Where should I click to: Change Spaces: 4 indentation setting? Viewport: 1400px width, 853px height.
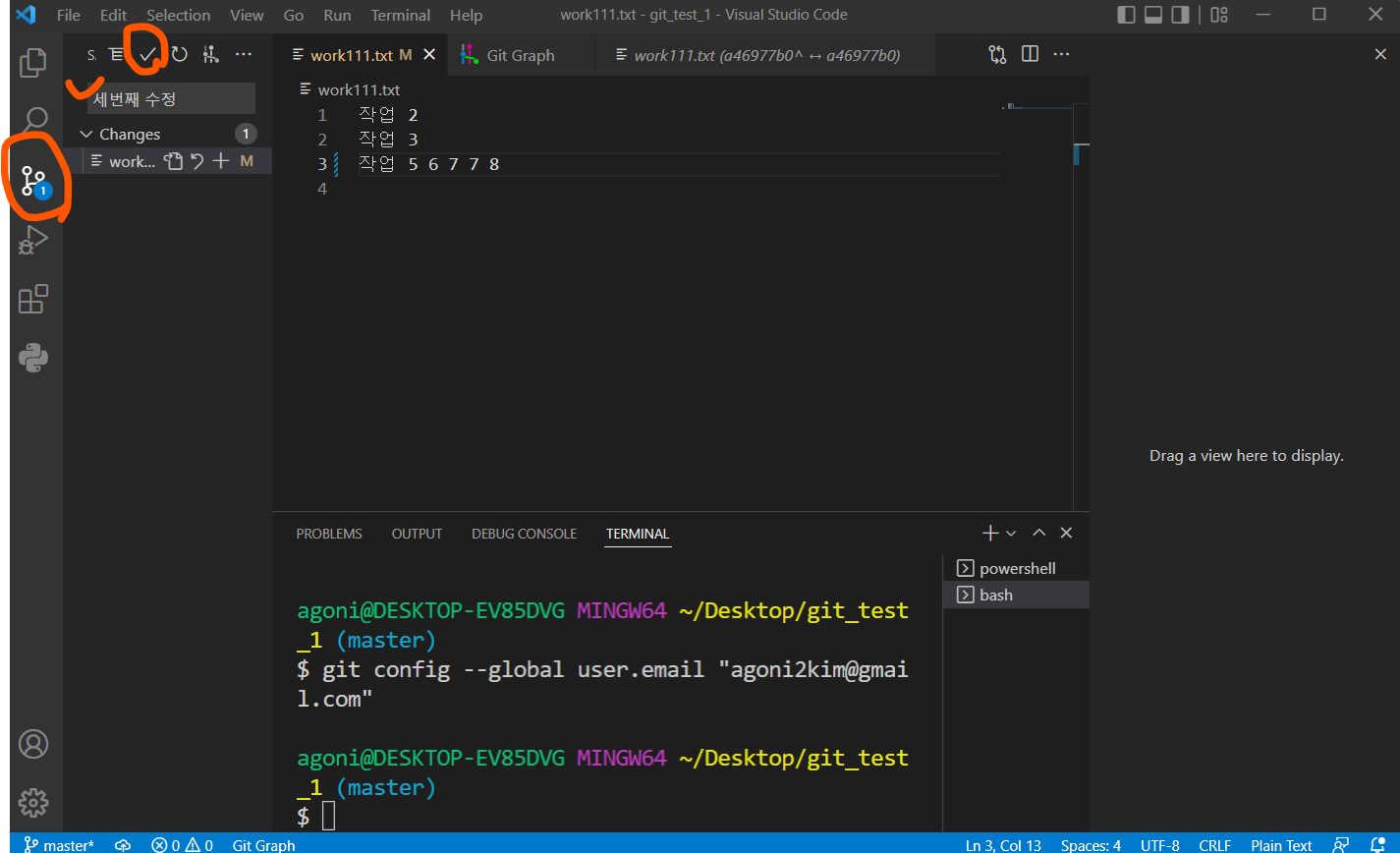pyautogui.click(x=1091, y=845)
